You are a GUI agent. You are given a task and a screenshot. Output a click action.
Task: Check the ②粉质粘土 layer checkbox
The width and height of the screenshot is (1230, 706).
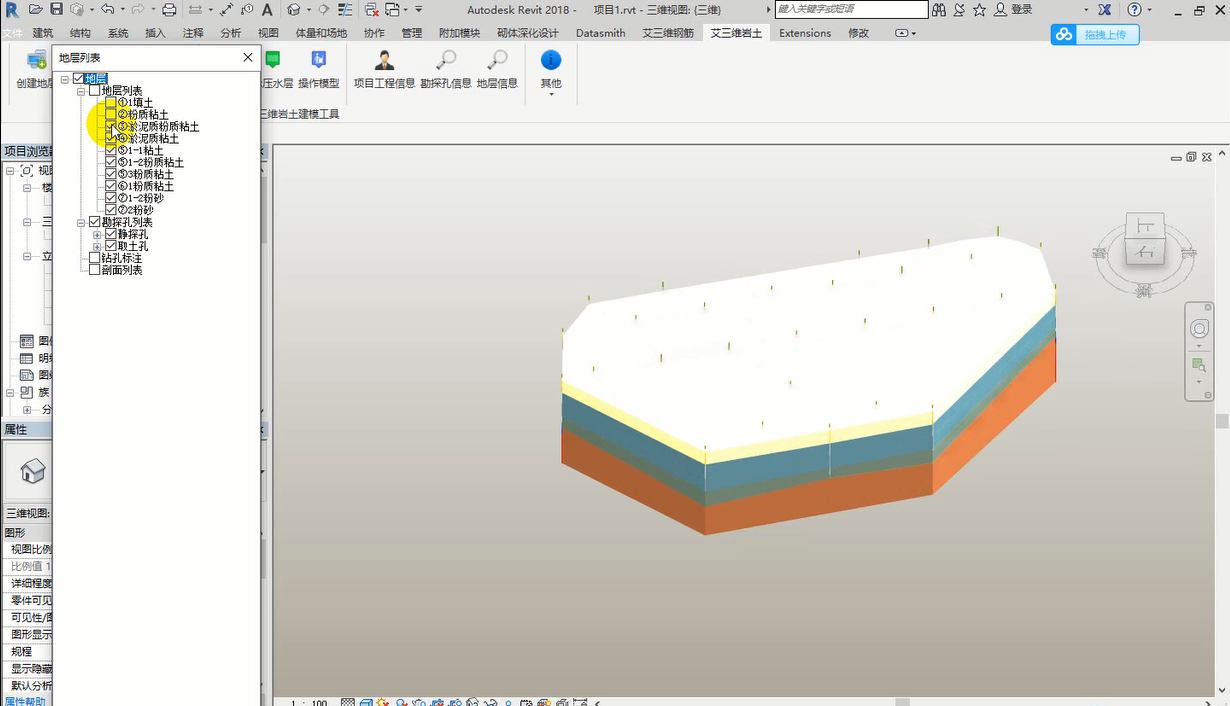111,115
